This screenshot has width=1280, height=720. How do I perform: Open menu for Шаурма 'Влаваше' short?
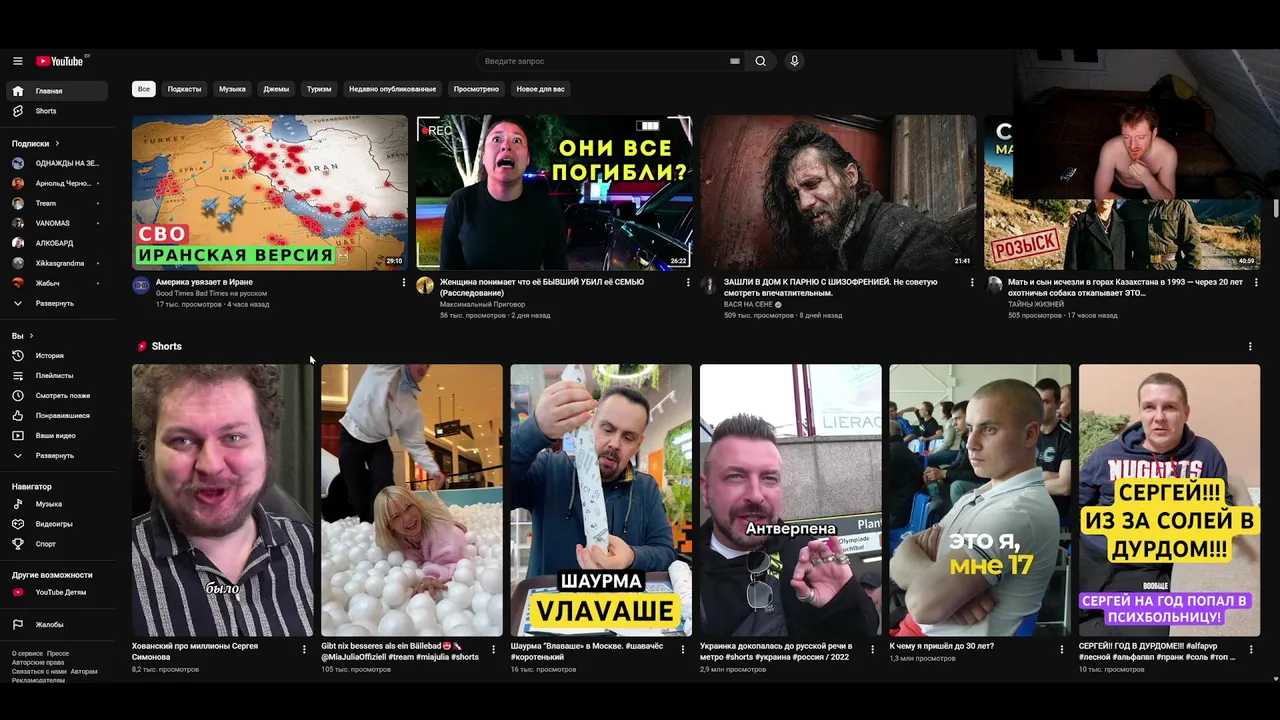pyautogui.click(x=683, y=650)
